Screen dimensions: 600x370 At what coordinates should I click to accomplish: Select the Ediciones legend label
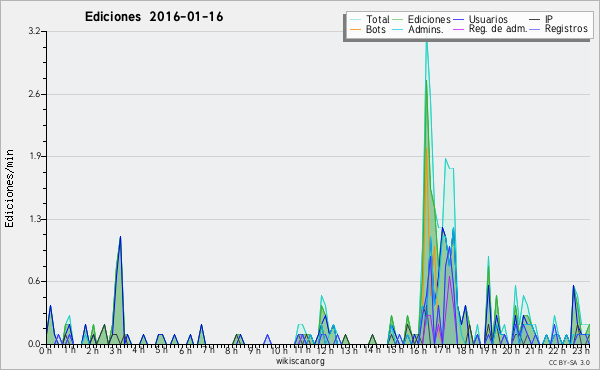(429, 19)
